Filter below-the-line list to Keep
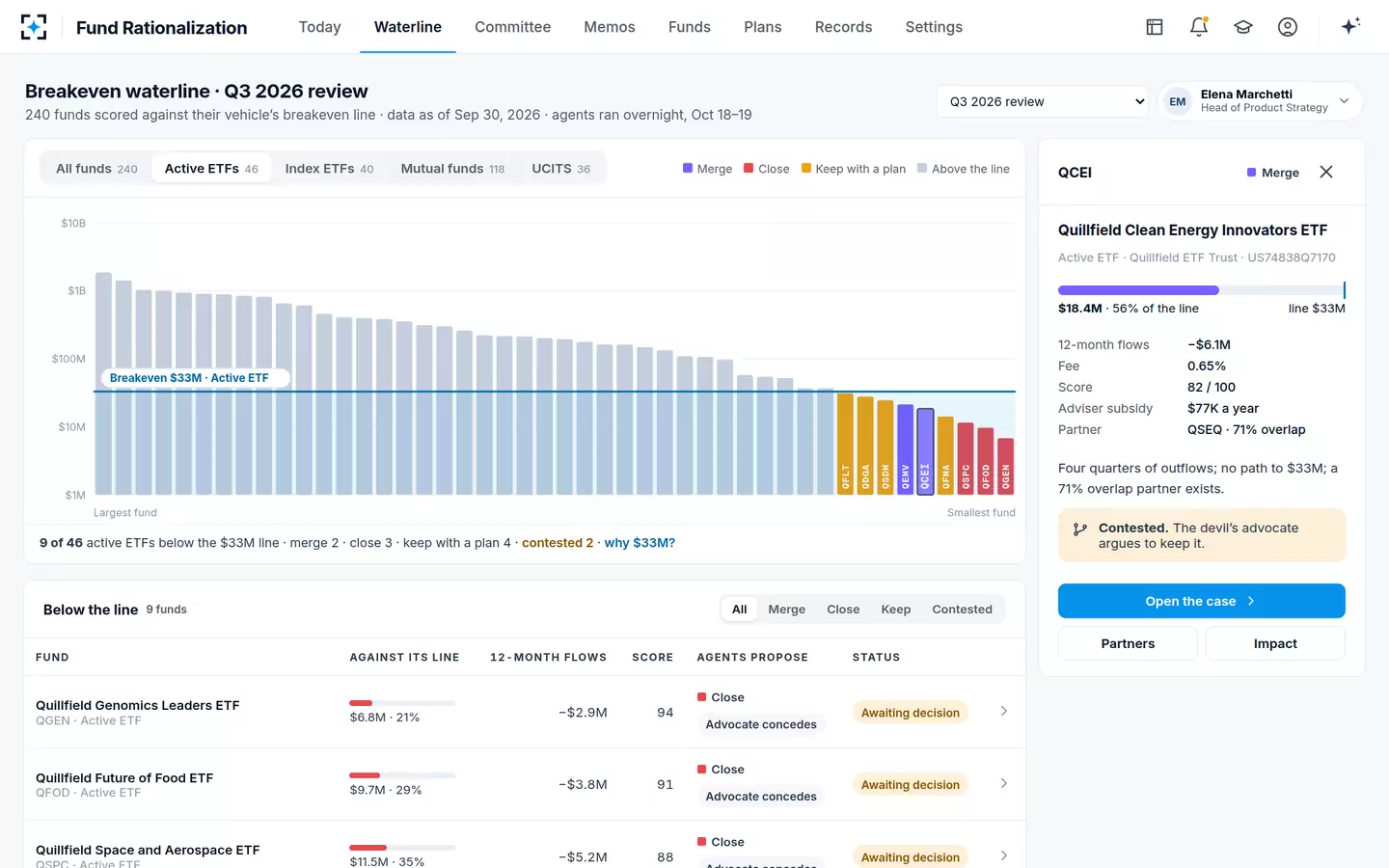 click(x=895, y=610)
